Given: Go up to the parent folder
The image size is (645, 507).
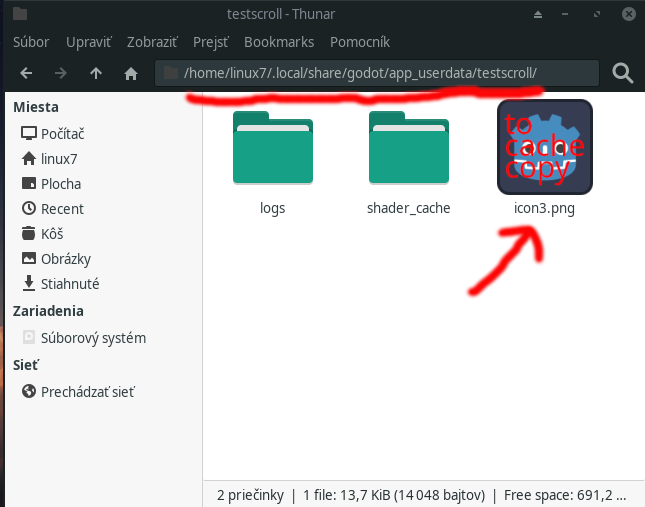Looking at the screenshot, I should [x=96, y=73].
